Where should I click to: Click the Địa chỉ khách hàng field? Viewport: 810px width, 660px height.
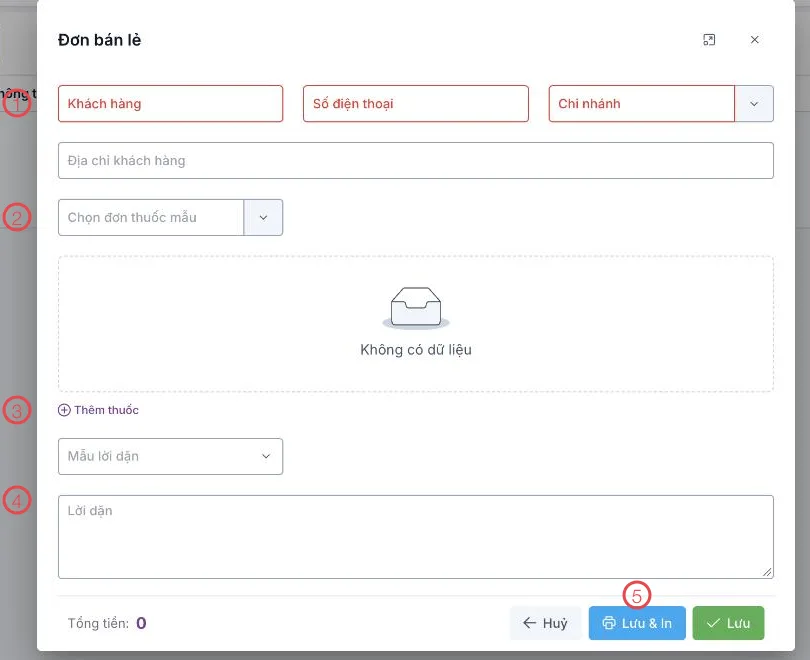pos(416,161)
